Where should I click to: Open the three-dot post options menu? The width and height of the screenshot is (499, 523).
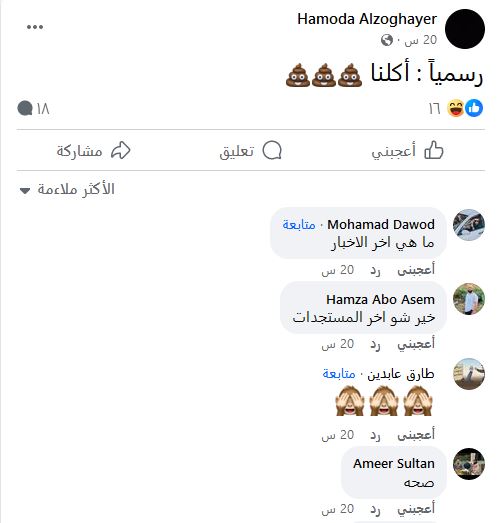(x=35, y=27)
